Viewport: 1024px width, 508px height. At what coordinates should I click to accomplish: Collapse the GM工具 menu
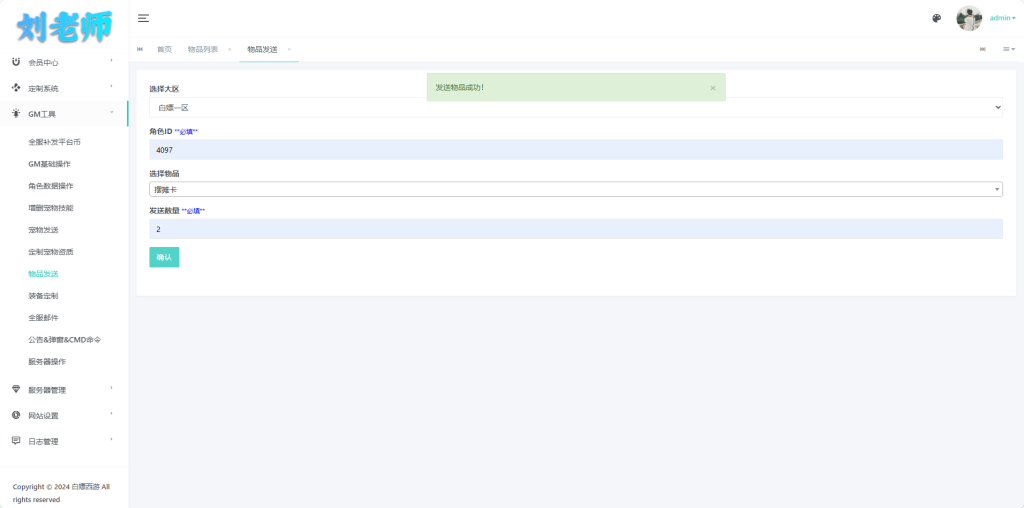click(x=64, y=114)
